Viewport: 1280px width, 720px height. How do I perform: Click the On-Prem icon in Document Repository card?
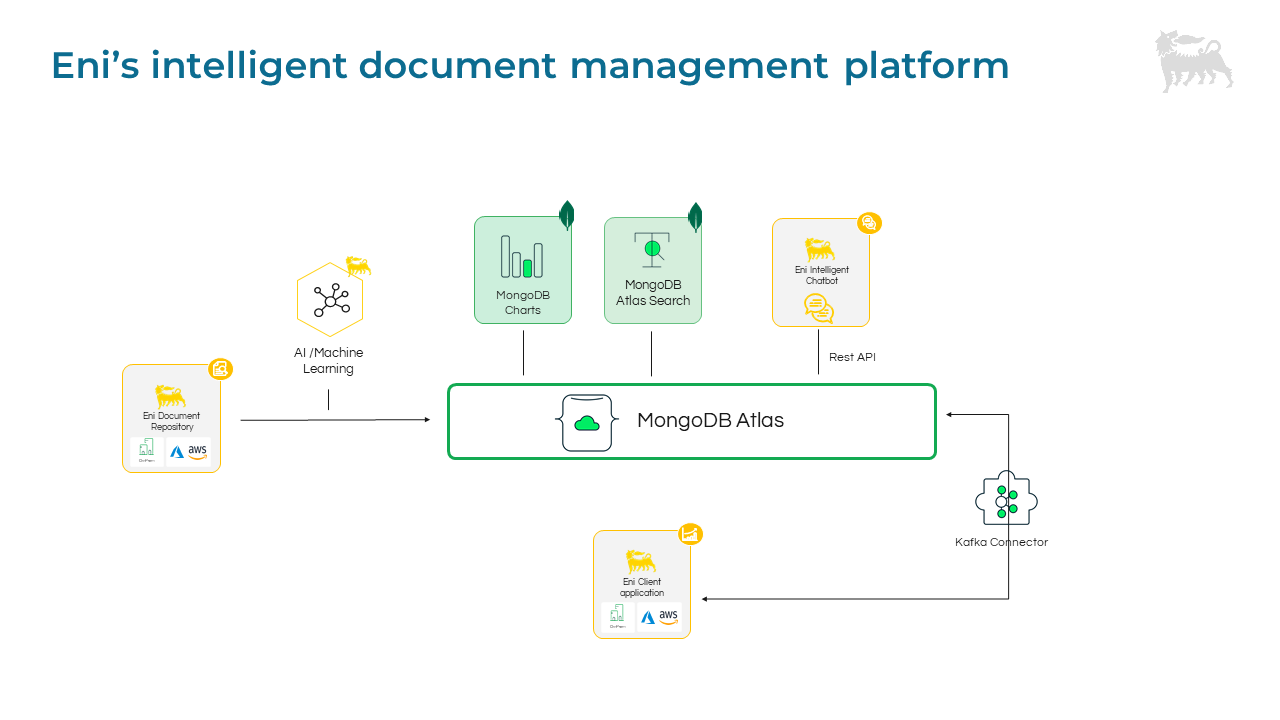[146, 451]
